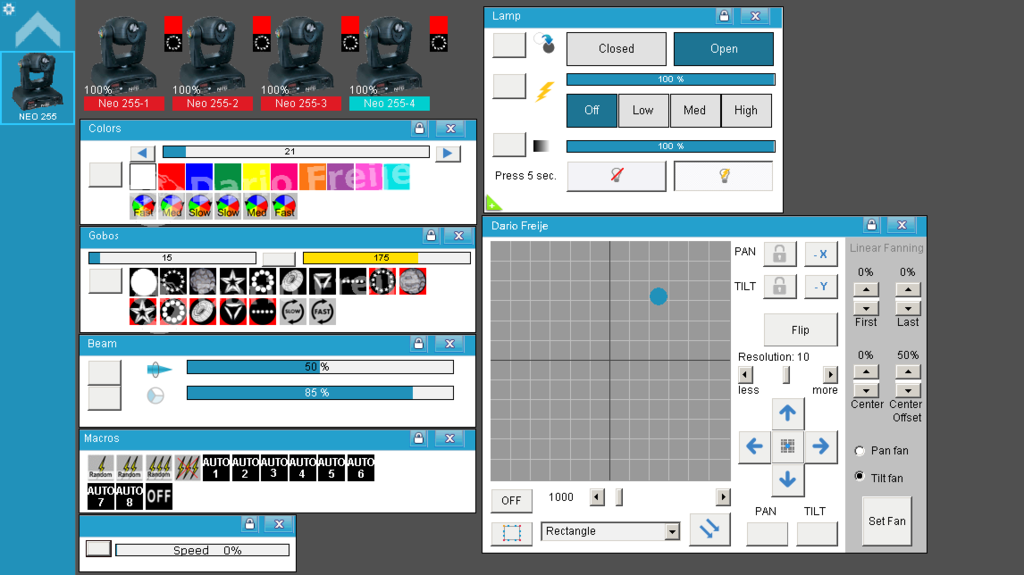
Task: Select the Pan fan radio button
Action: click(860, 451)
